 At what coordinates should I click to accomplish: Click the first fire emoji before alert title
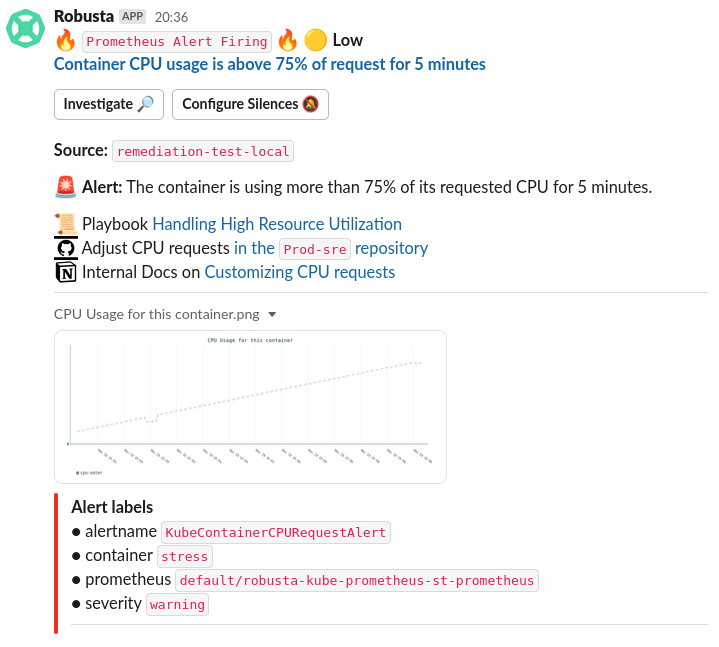click(66, 41)
